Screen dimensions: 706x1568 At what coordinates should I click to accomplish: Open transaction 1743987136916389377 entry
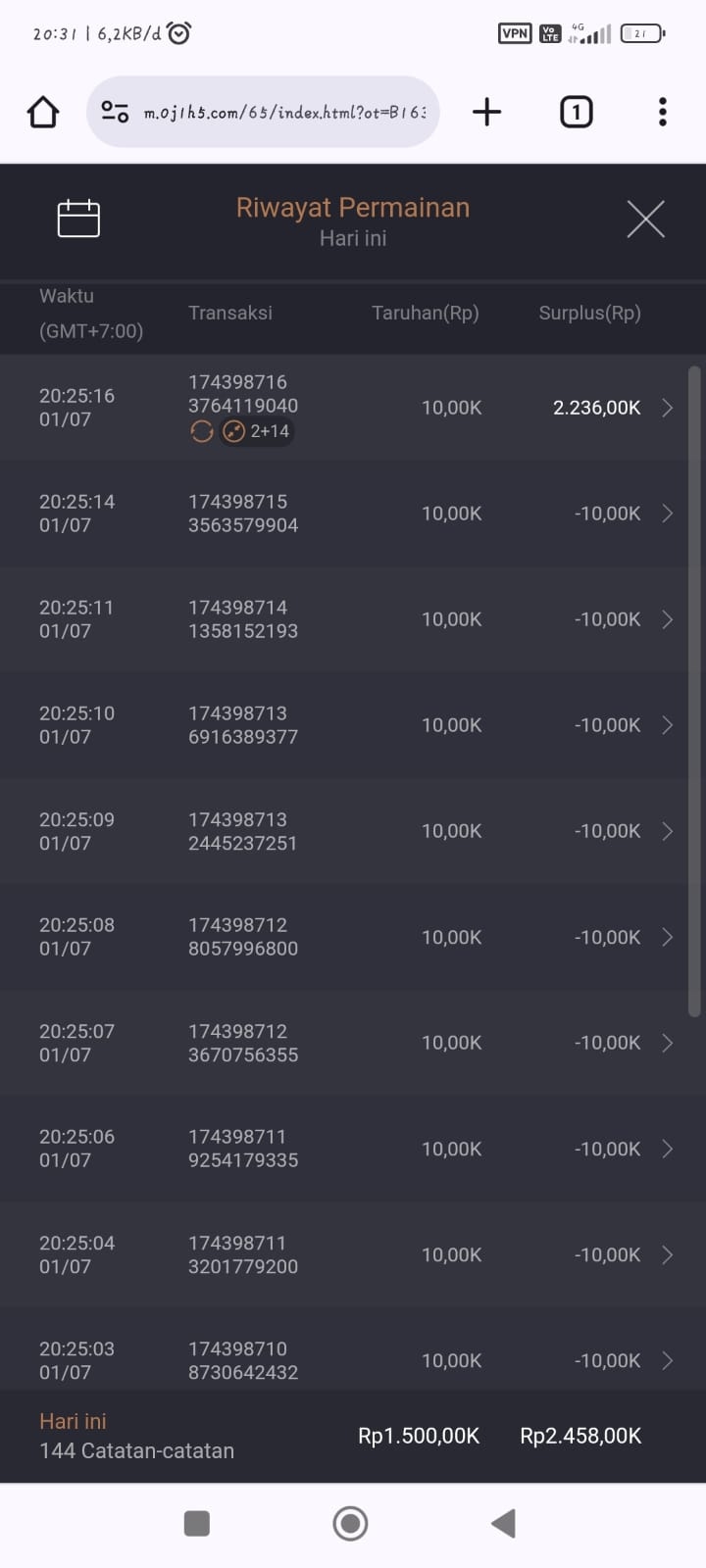[x=243, y=725]
